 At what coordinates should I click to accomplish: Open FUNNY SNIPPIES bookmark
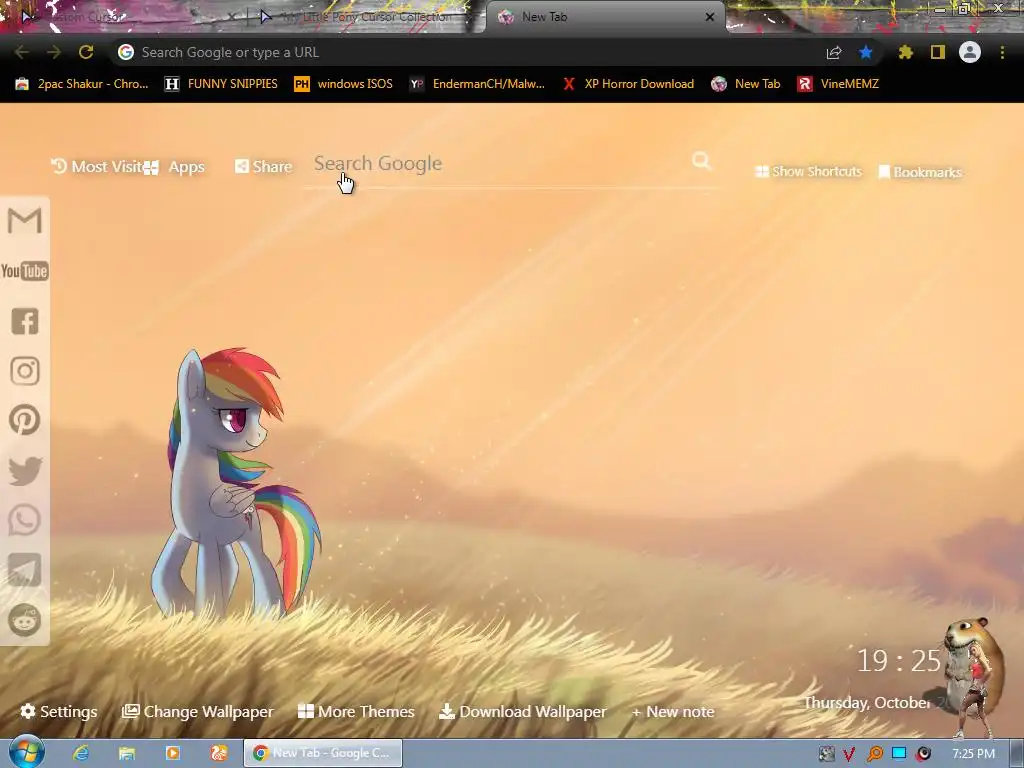(221, 84)
